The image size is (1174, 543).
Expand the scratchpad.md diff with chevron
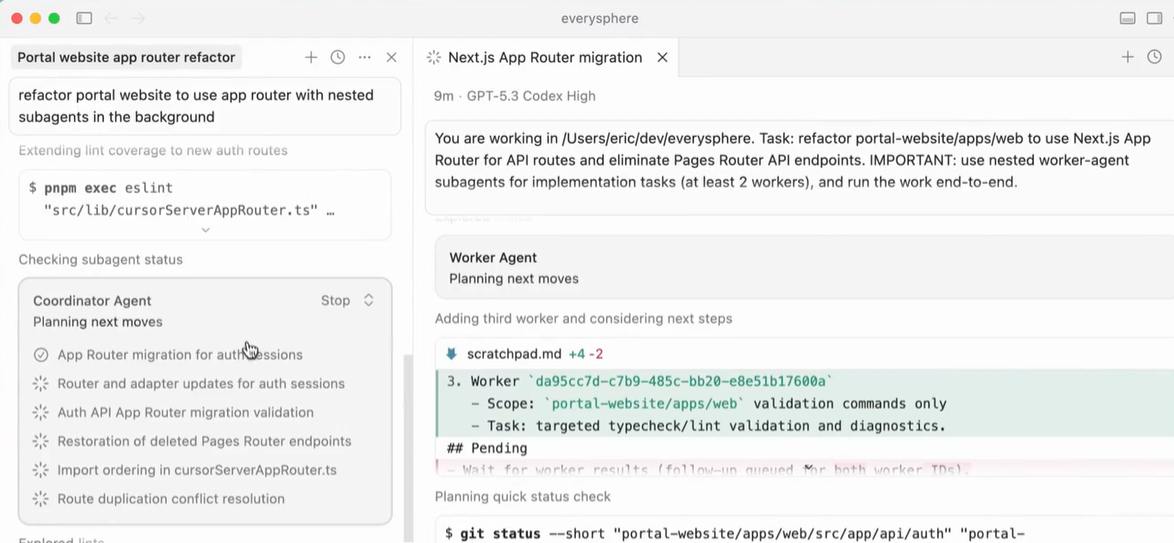point(809,468)
